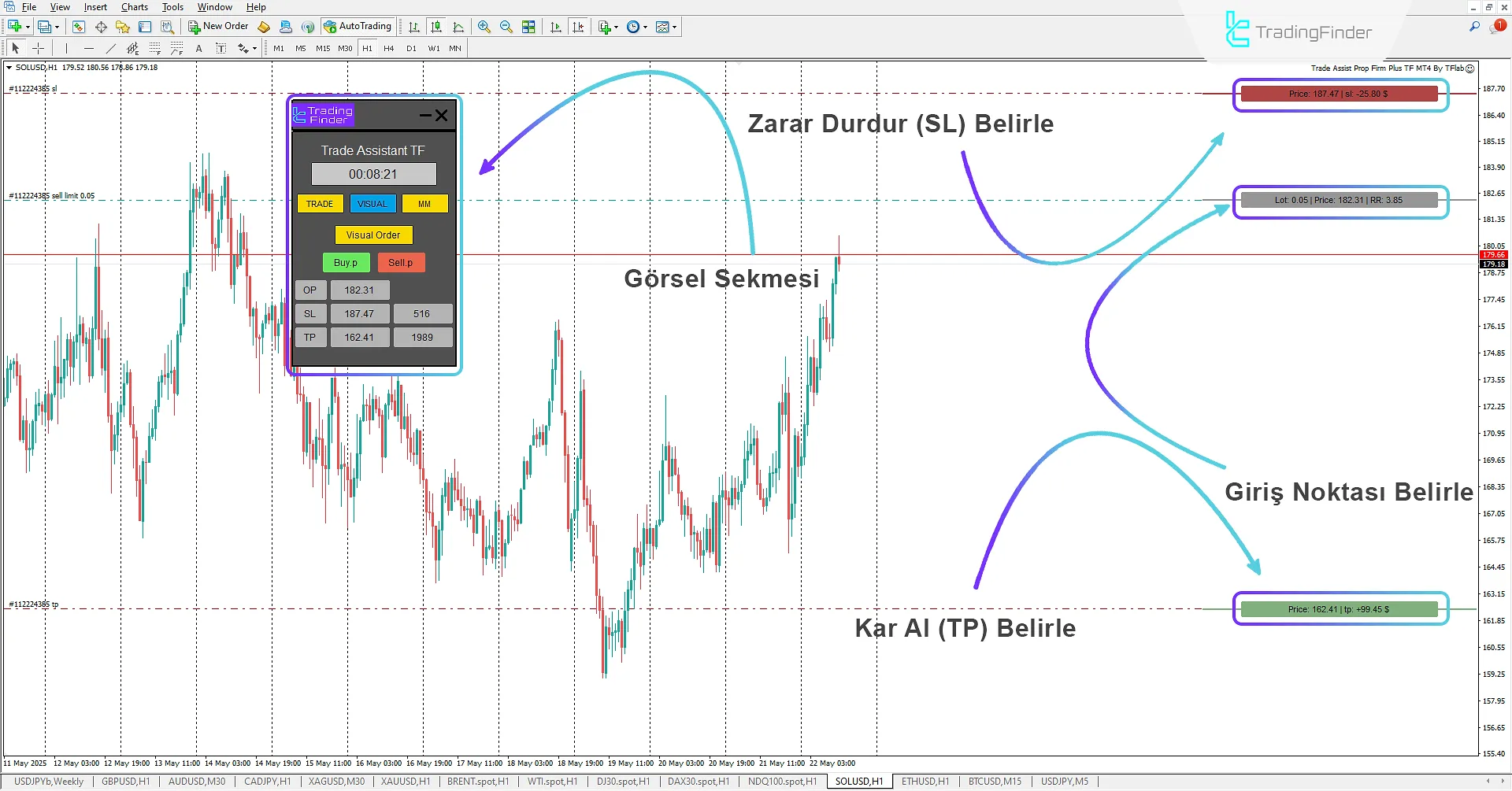The height and width of the screenshot is (791, 1512).
Task: Toggle AutoTrading button
Action: pos(358,27)
